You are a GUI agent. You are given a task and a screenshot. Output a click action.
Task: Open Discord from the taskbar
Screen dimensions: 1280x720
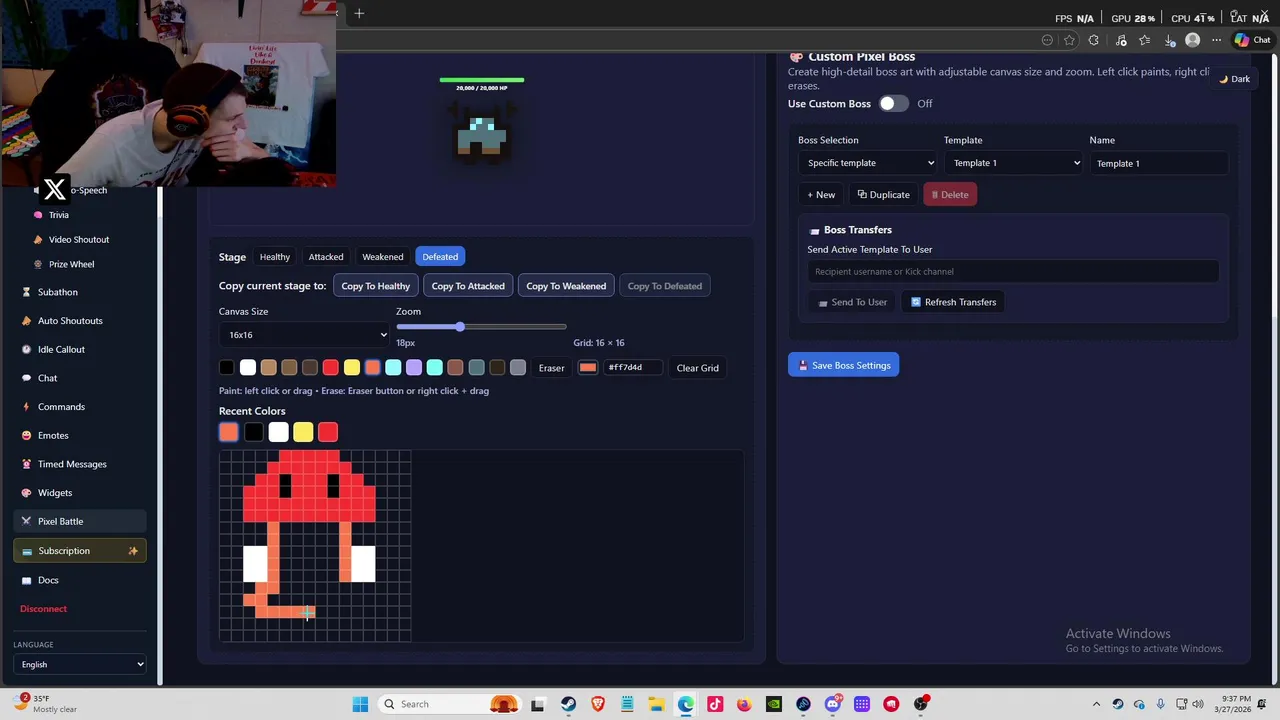(x=832, y=704)
